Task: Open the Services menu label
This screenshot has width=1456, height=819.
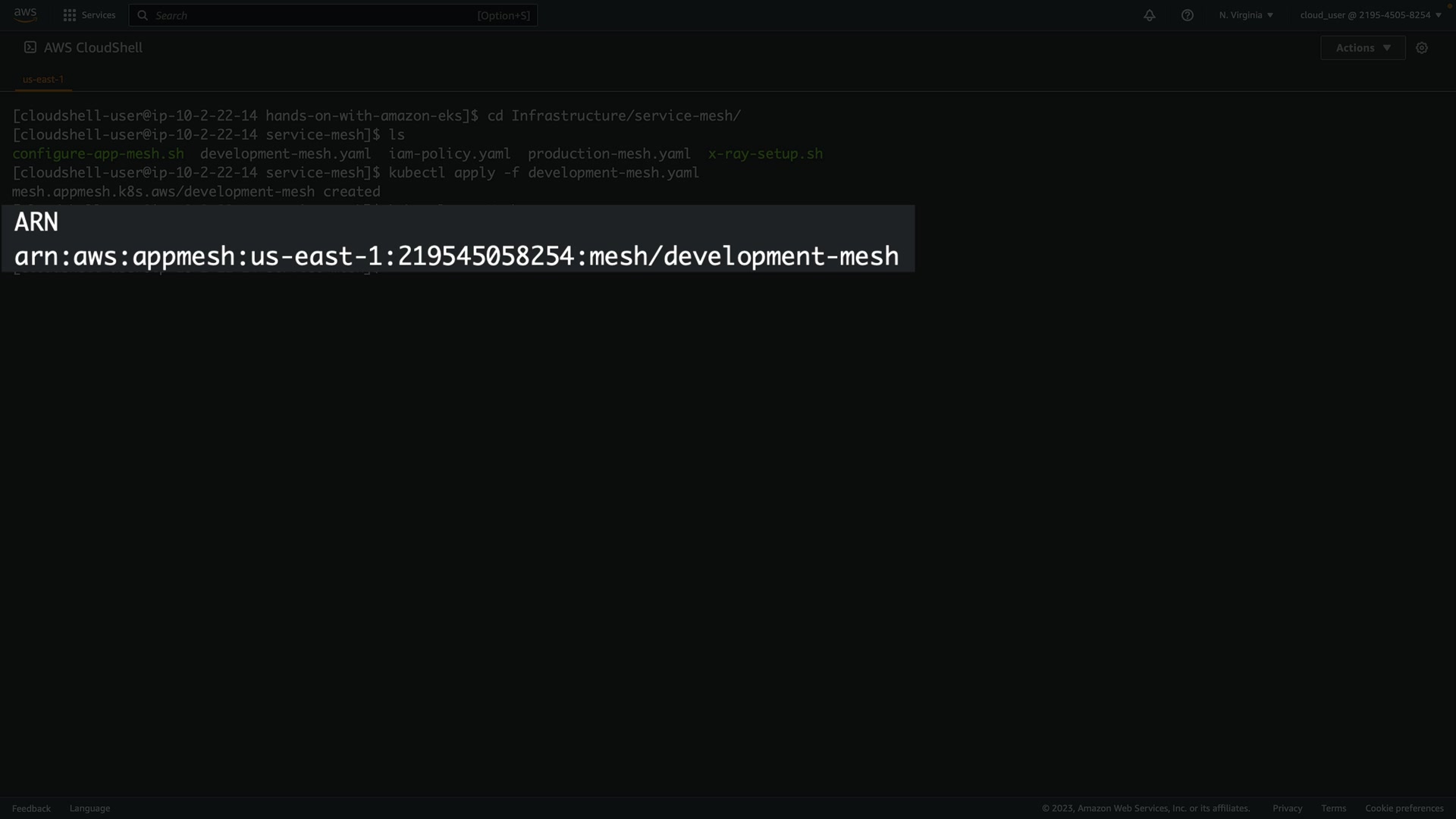Action: click(99, 15)
